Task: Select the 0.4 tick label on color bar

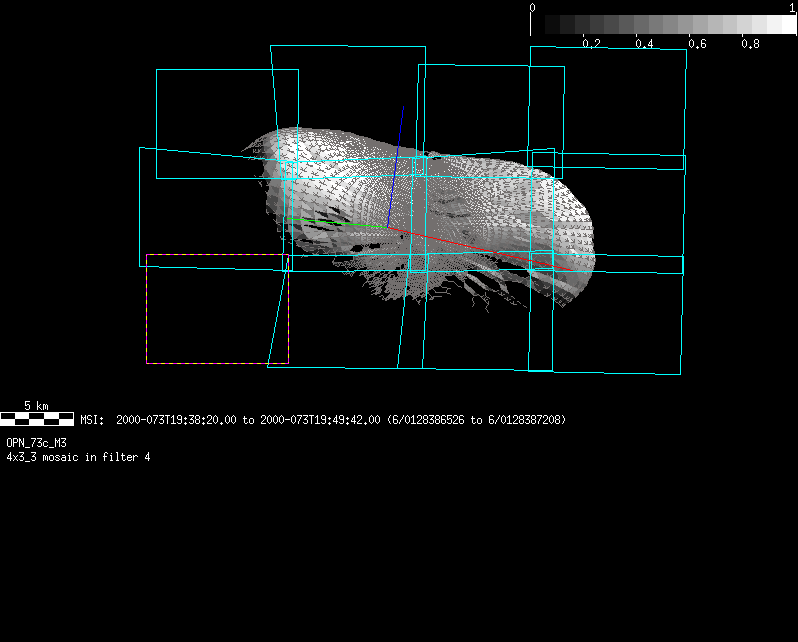Action: click(644, 44)
